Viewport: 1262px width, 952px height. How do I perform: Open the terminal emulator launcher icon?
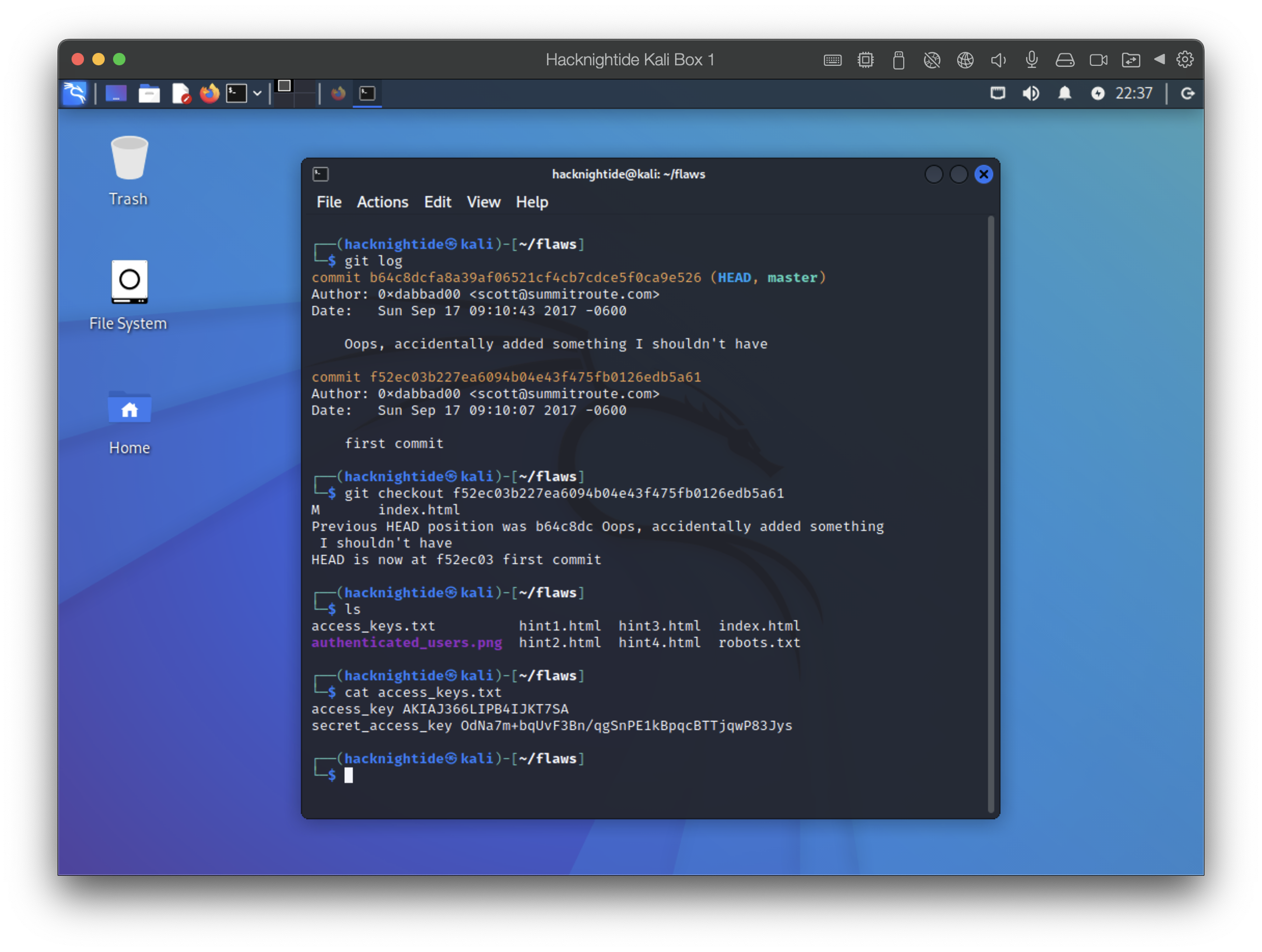pos(236,93)
